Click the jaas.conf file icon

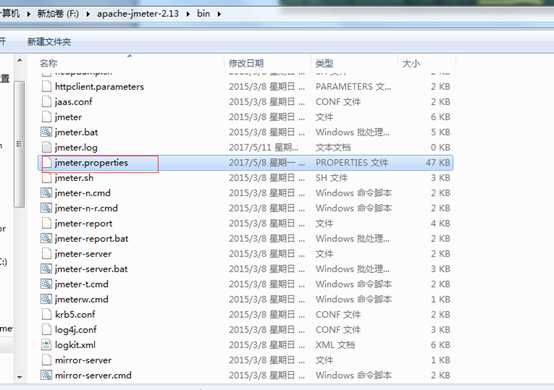46,102
